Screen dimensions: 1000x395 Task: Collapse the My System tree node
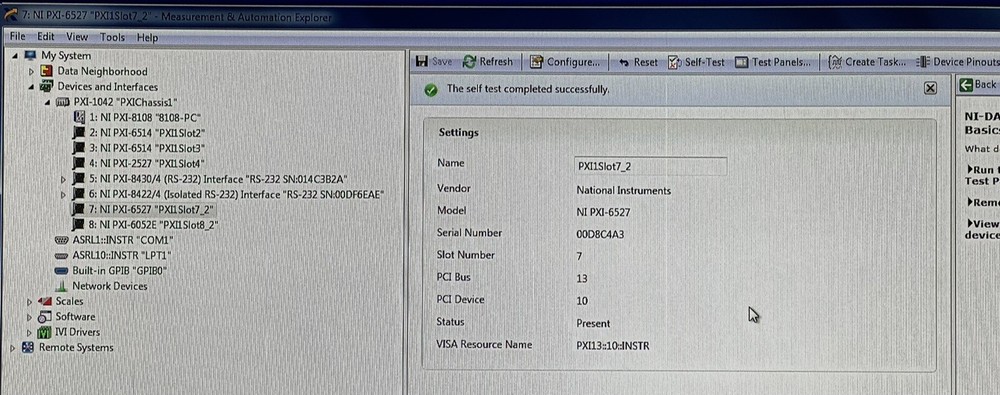coord(15,56)
